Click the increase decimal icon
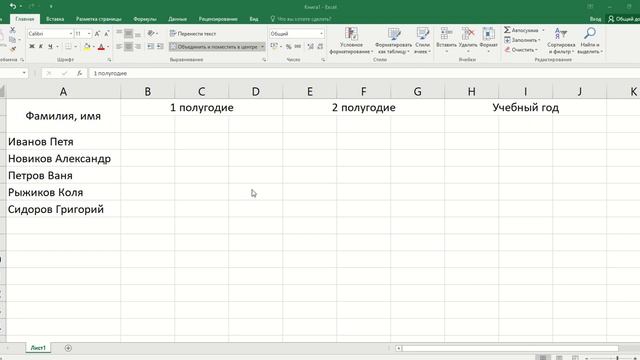 tap(311, 47)
